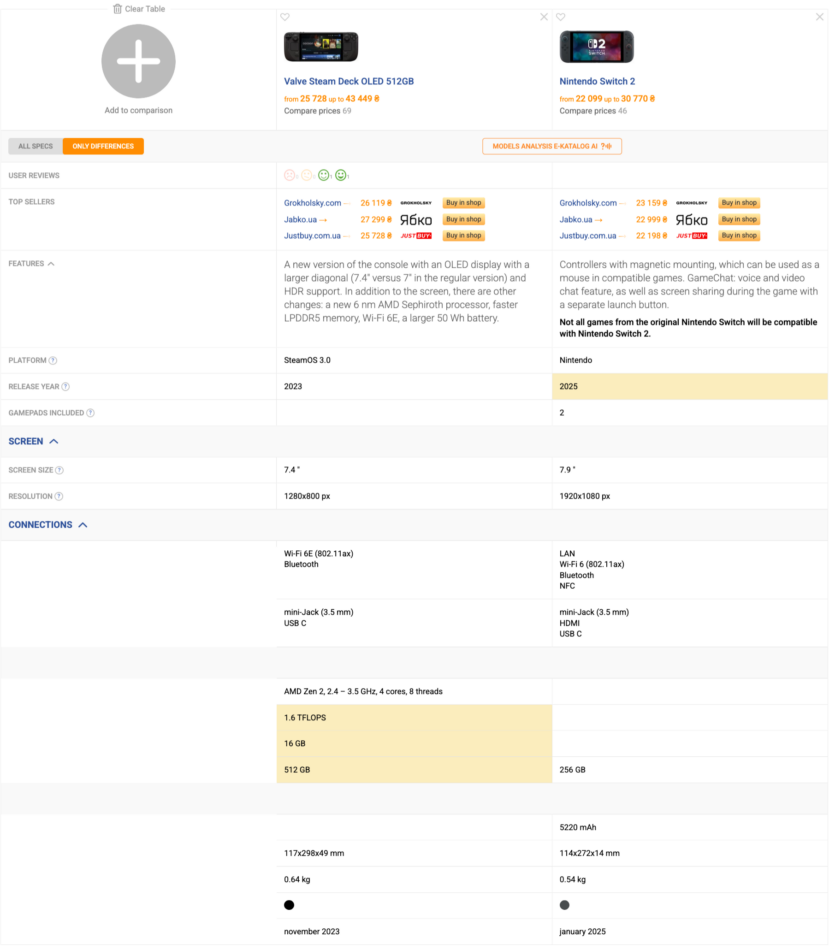Favorite the Steam Deck OLED with heart icon
835x949 pixels.
[285, 17]
